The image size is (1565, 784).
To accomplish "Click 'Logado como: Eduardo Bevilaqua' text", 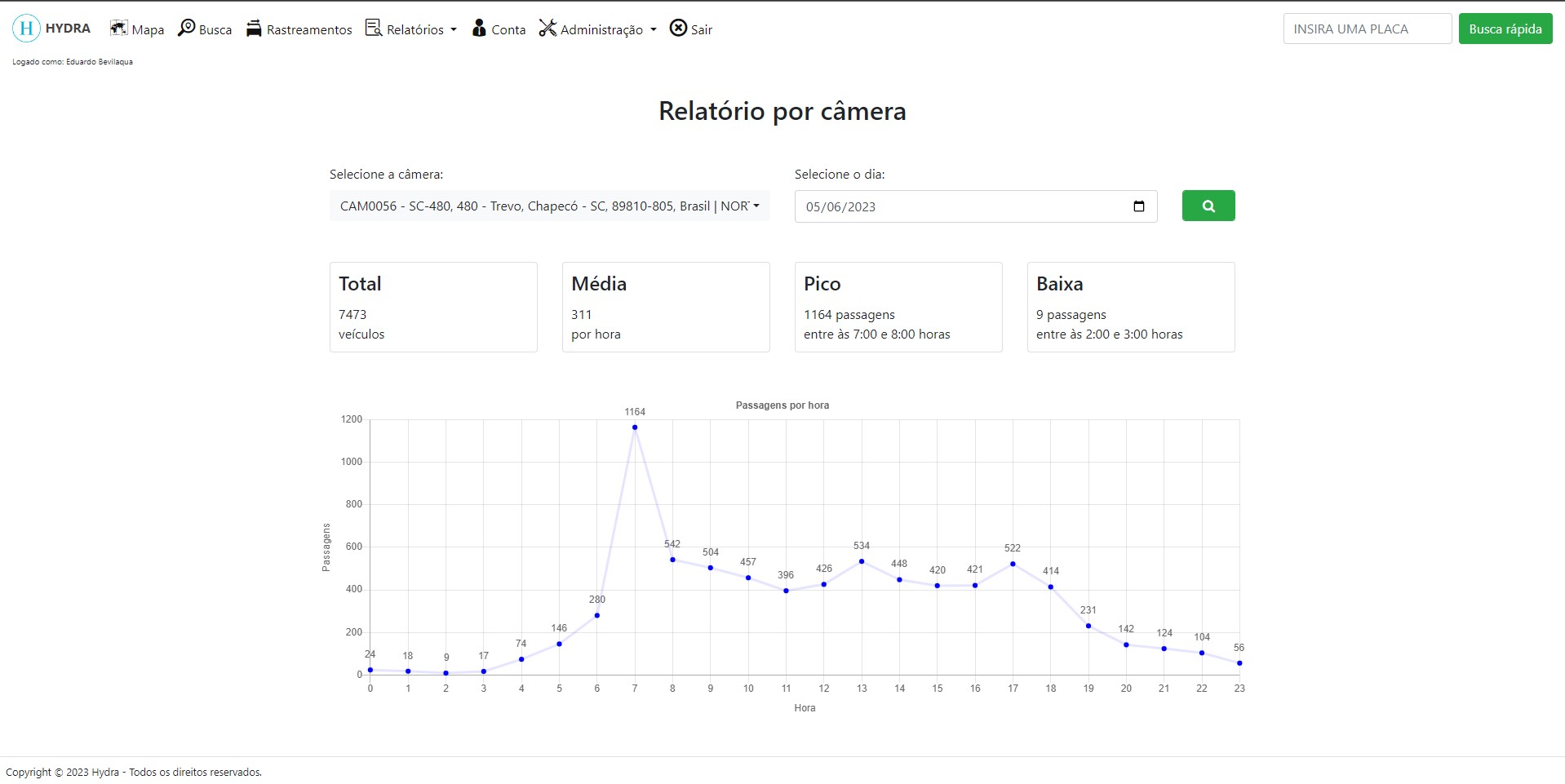I will [73, 62].
